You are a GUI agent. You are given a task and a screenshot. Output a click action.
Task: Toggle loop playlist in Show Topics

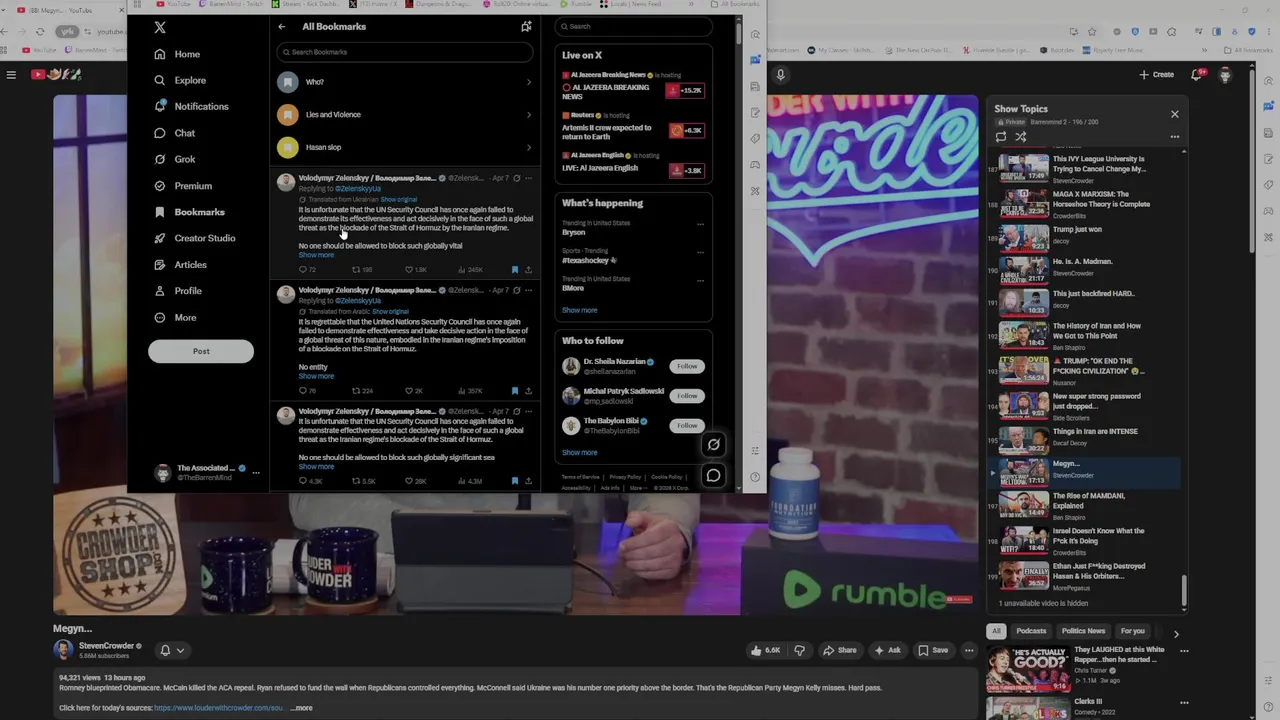click(1001, 137)
